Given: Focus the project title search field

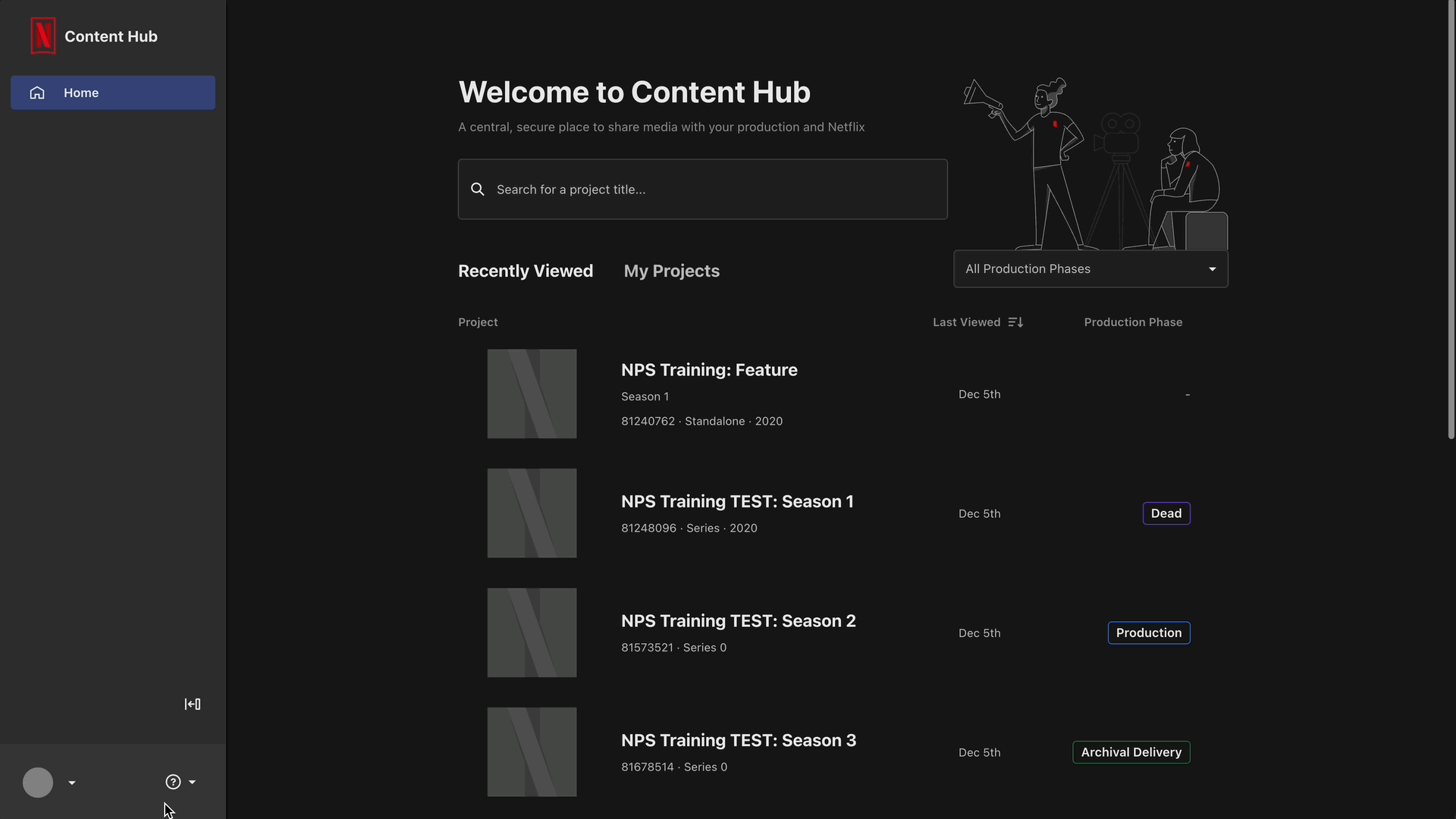Looking at the screenshot, I should (x=703, y=189).
